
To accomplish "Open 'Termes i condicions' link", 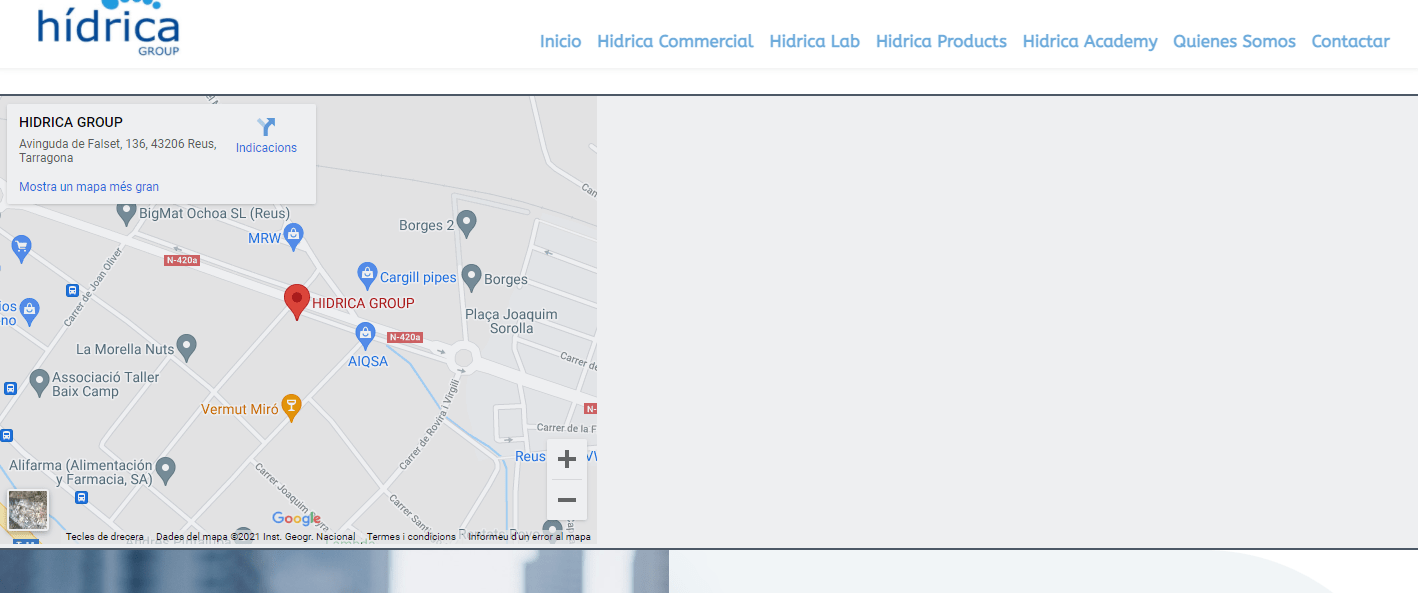I will [x=411, y=537].
